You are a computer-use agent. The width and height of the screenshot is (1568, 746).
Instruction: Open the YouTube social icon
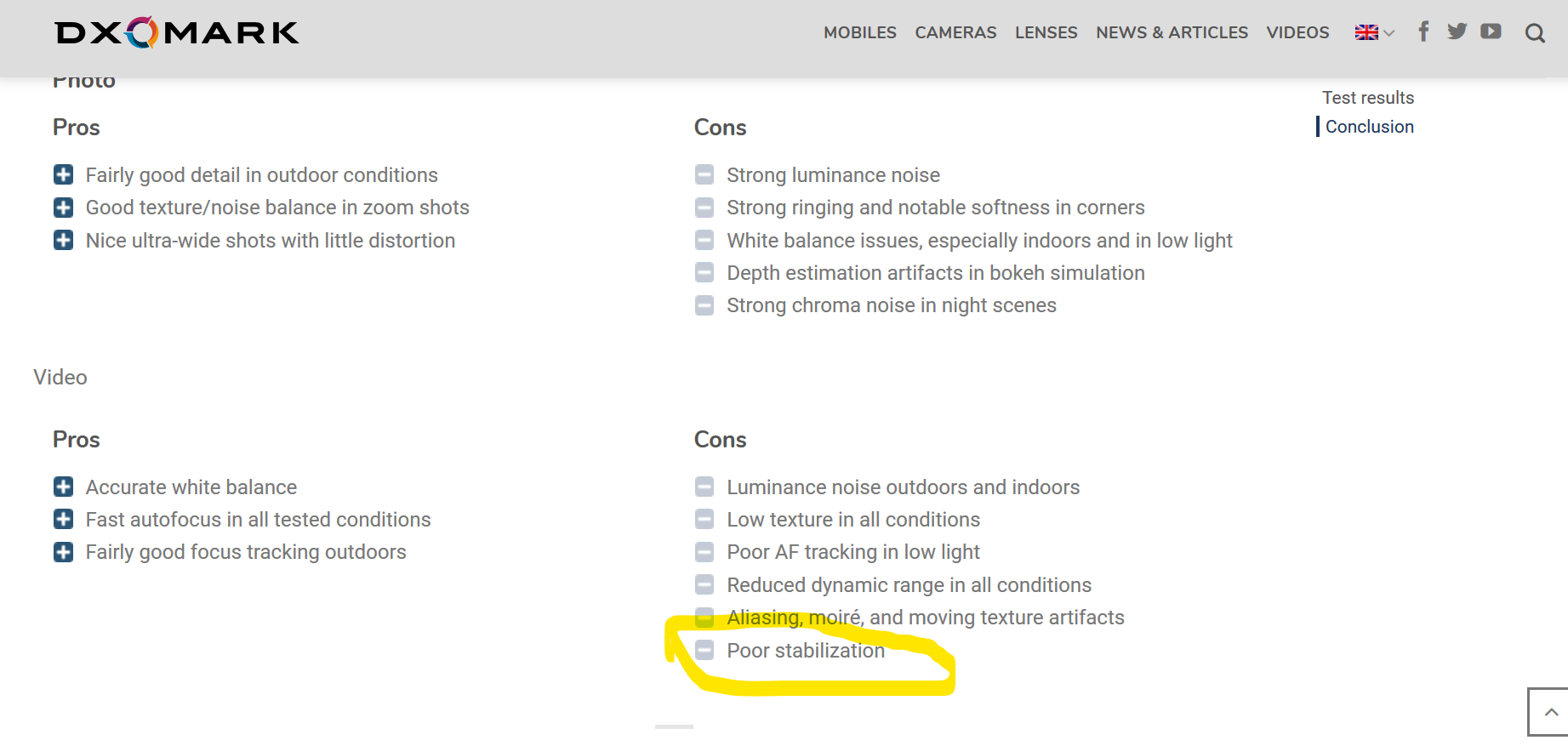point(1491,31)
